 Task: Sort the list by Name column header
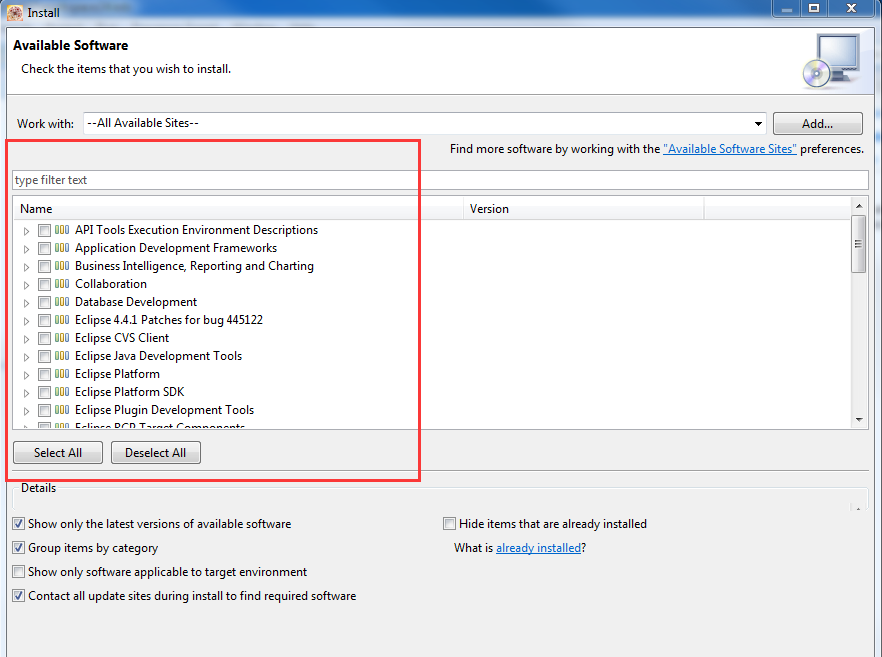(x=240, y=209)
